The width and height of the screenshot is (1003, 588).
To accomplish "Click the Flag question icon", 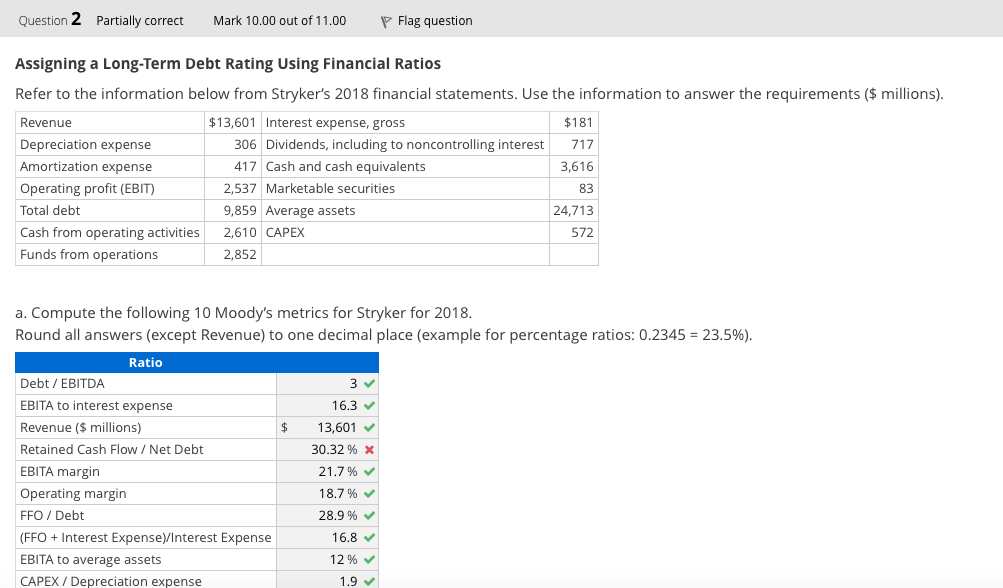I will click(x=386, y=22).
